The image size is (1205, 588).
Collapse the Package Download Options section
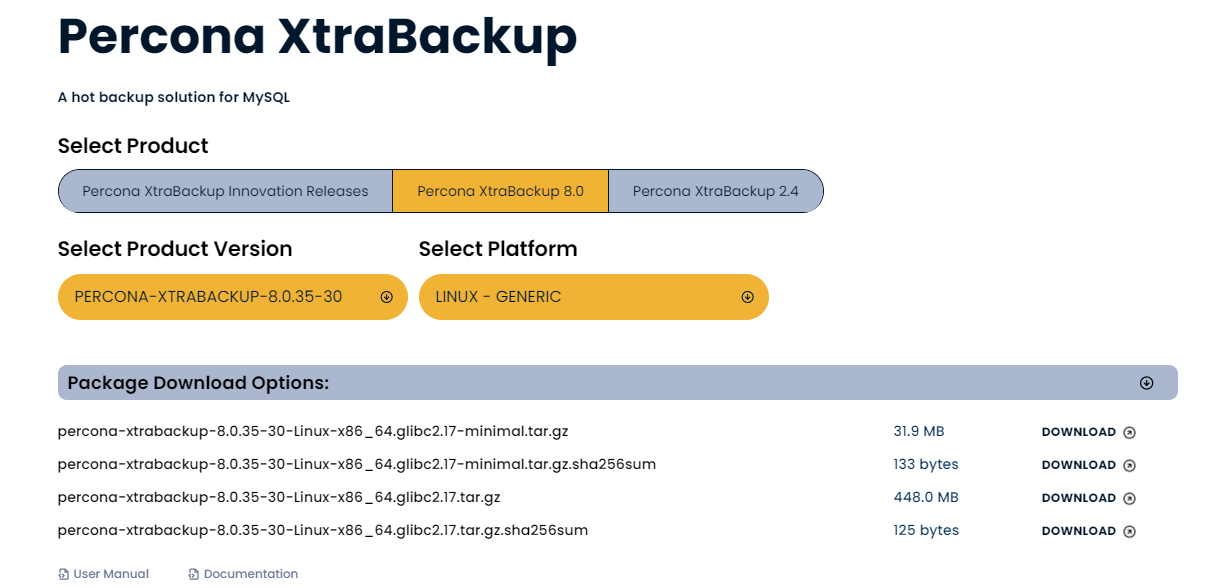[1146, 383]
